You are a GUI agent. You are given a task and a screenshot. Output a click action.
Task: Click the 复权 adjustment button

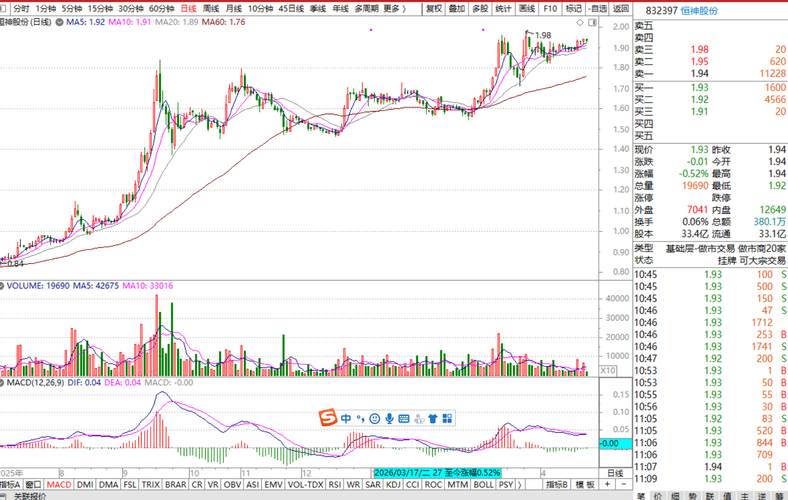(x=433, y=9)
